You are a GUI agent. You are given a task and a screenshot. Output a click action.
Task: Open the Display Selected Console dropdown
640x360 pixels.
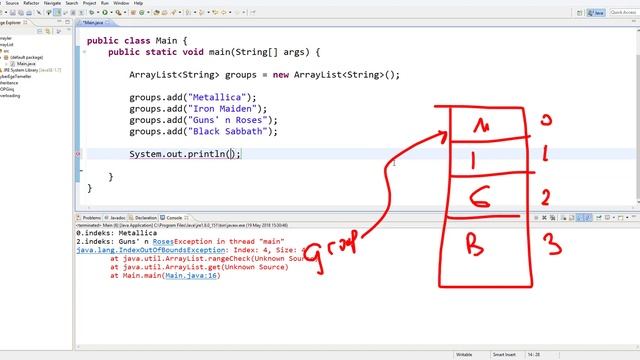pyautogui.click(x=613, y=218)
